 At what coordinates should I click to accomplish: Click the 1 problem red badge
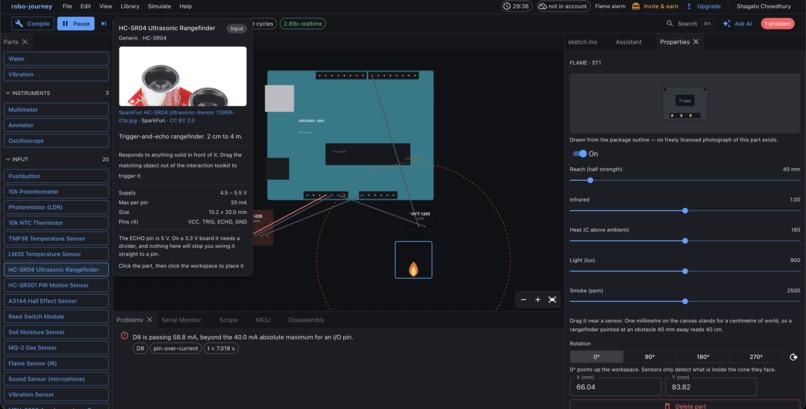(777, 24)
